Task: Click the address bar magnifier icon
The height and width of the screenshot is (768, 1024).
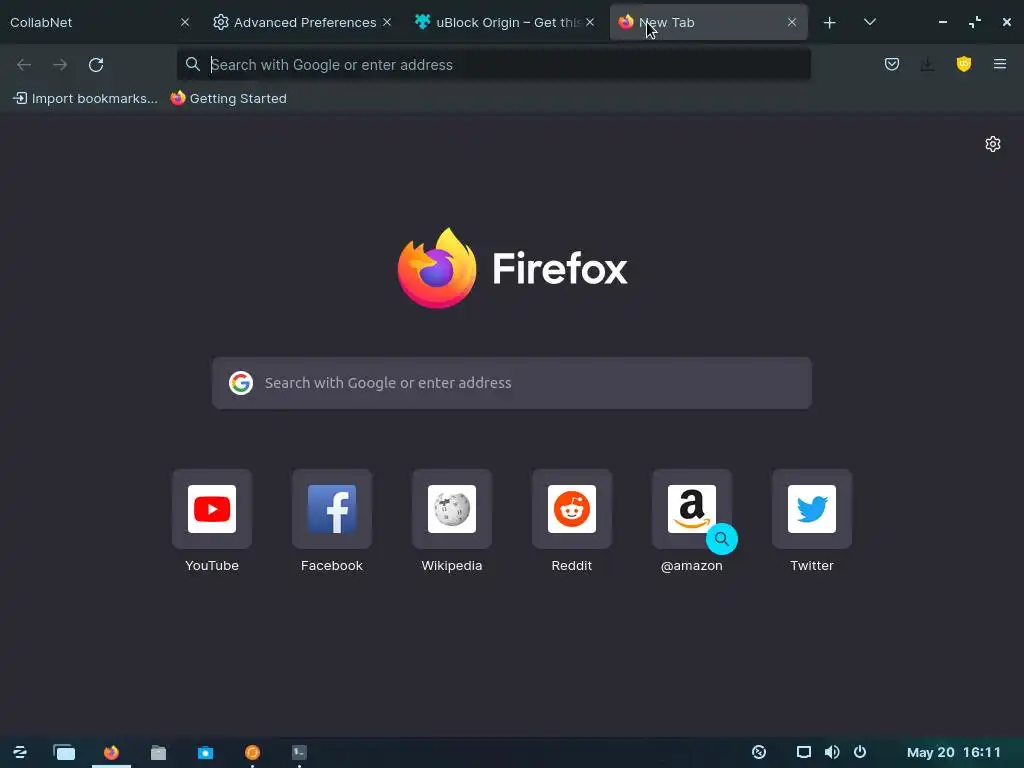Action: point(193,64)
